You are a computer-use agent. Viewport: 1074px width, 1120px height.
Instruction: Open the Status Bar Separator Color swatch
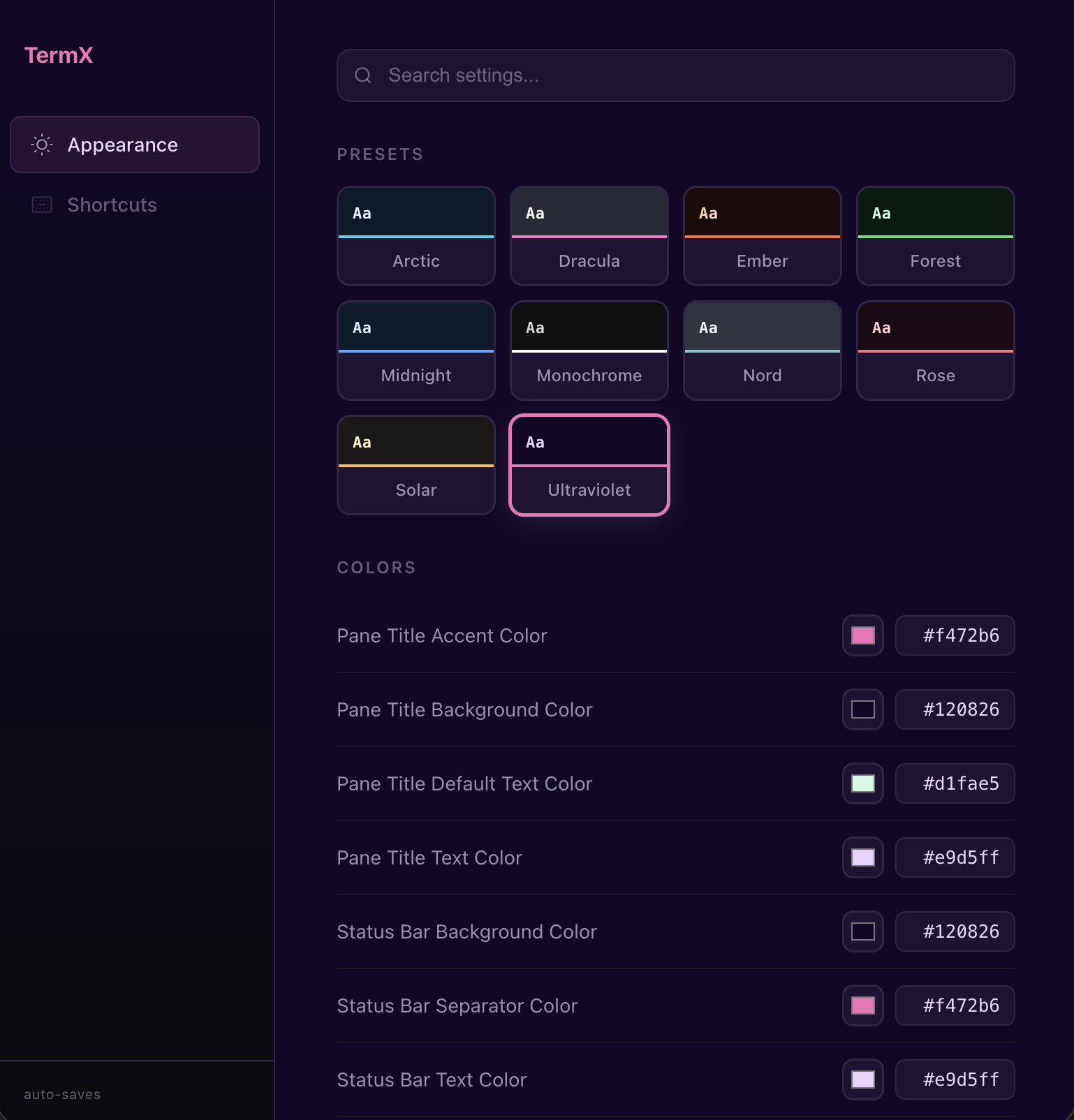pyautogui.click(x=863, y=1005)
